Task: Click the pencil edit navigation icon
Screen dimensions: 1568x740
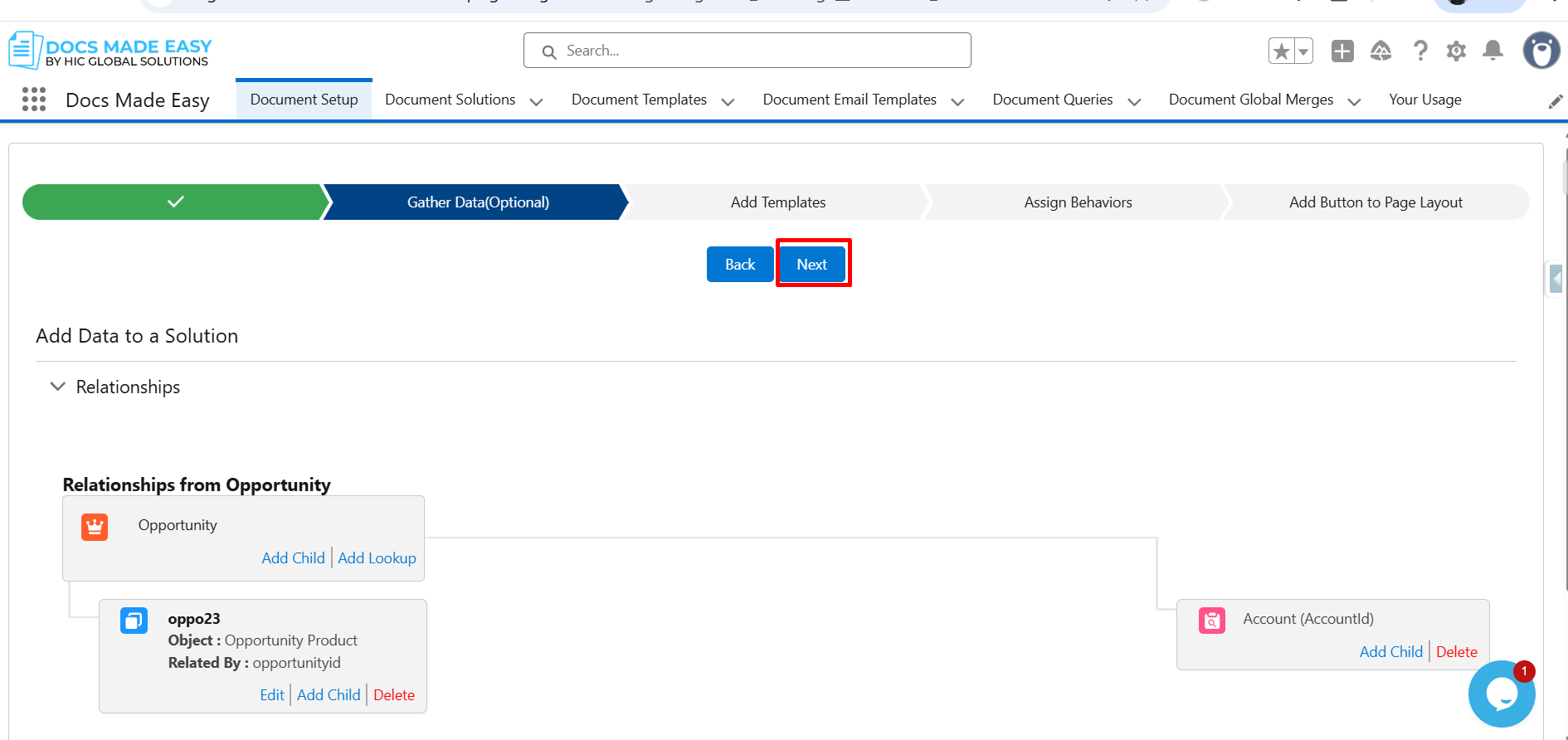Action: pos(1556,101)
